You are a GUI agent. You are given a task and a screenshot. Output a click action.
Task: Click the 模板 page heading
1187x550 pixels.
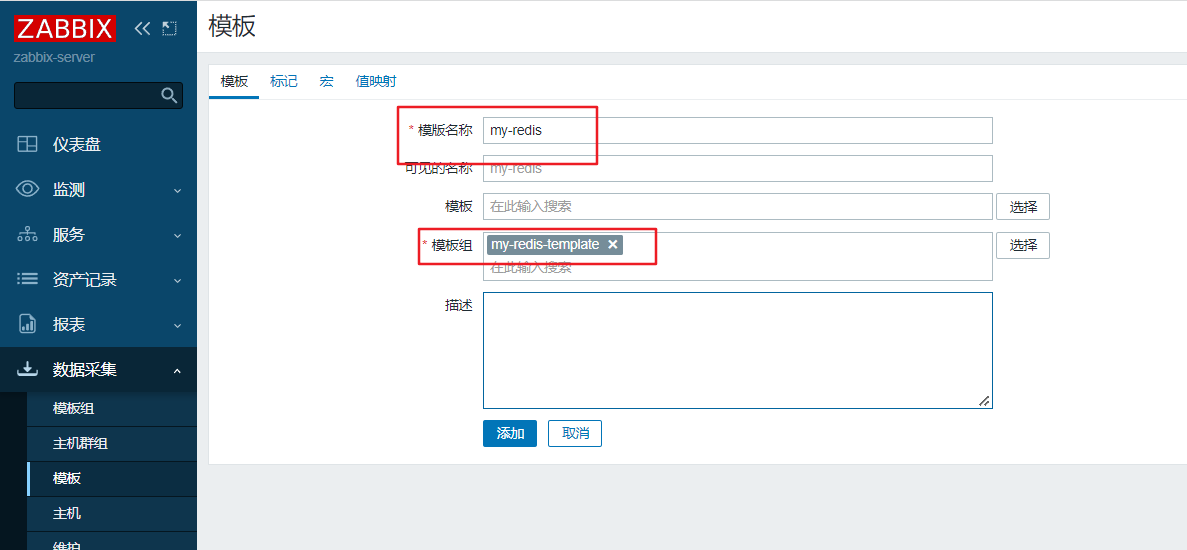[232, 26]
